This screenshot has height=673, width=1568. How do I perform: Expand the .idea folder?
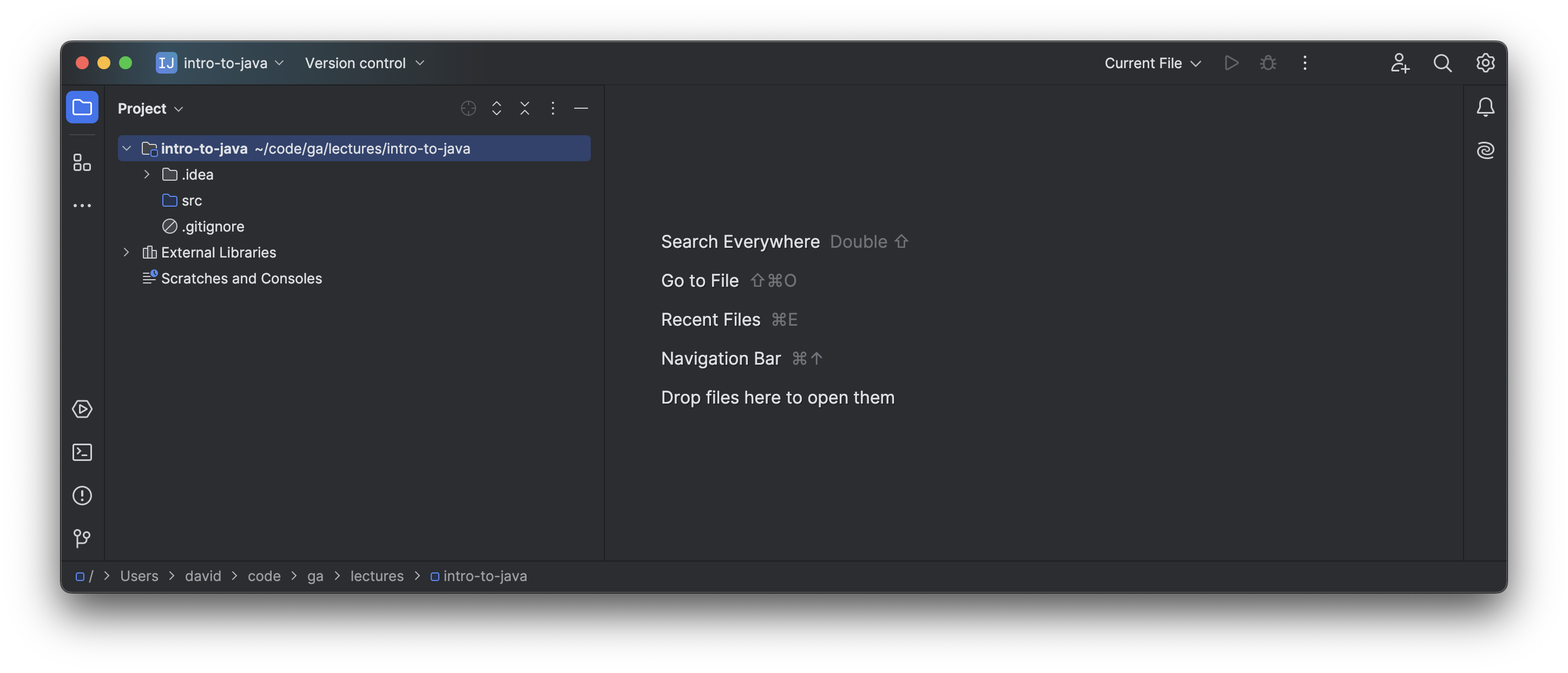[146, 174]
